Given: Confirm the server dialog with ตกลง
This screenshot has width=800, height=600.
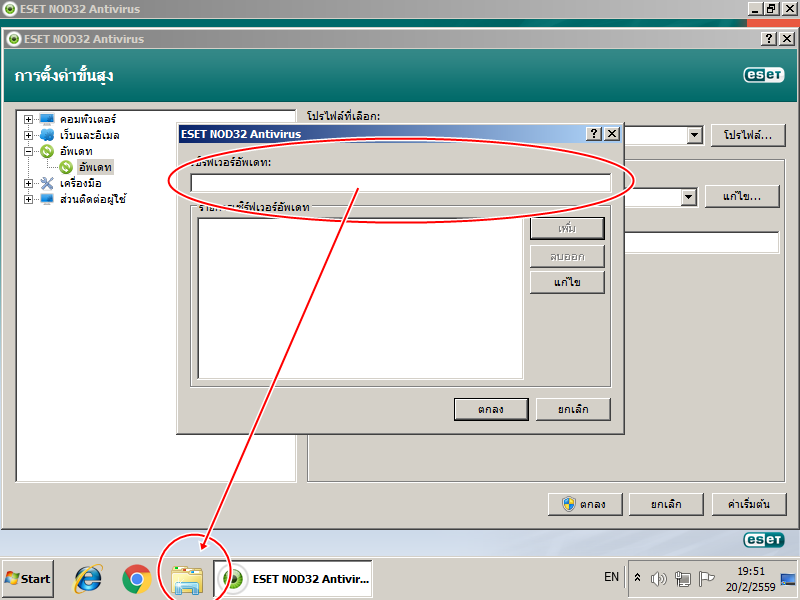Looking at the screenshot, I should [491, 409].
